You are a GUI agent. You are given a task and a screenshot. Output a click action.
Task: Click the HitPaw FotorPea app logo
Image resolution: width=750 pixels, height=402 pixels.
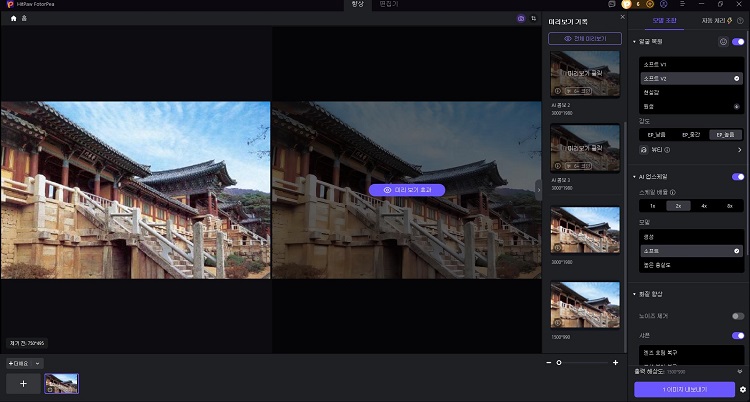[10, 4]
